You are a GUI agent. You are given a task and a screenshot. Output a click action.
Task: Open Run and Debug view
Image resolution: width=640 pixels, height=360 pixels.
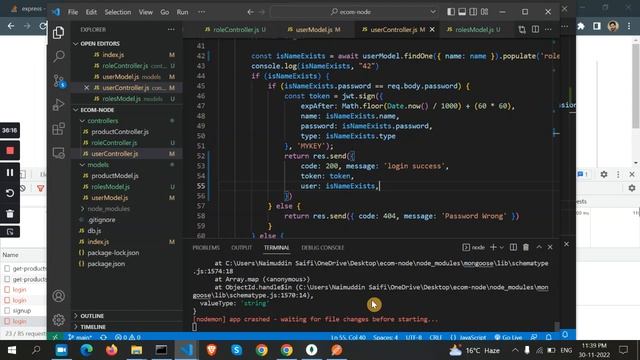tap(58, 104)
